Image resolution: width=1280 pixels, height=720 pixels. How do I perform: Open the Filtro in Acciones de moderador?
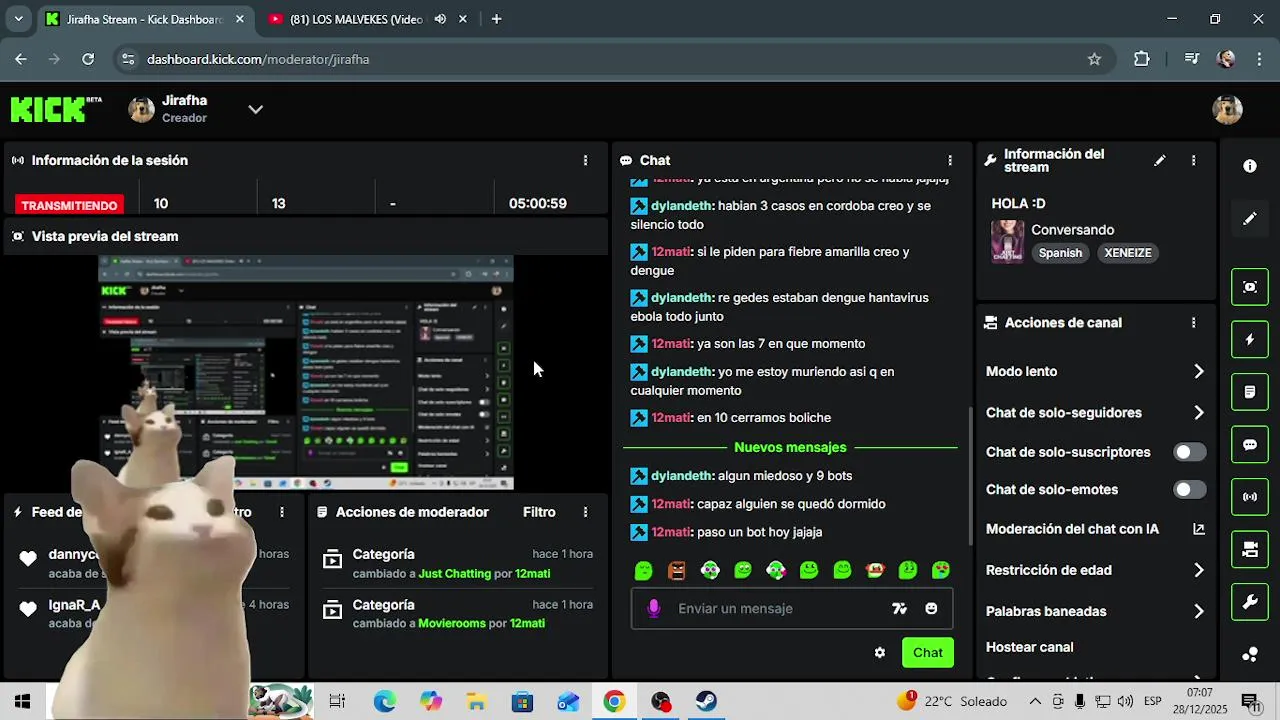coord(539,512)
